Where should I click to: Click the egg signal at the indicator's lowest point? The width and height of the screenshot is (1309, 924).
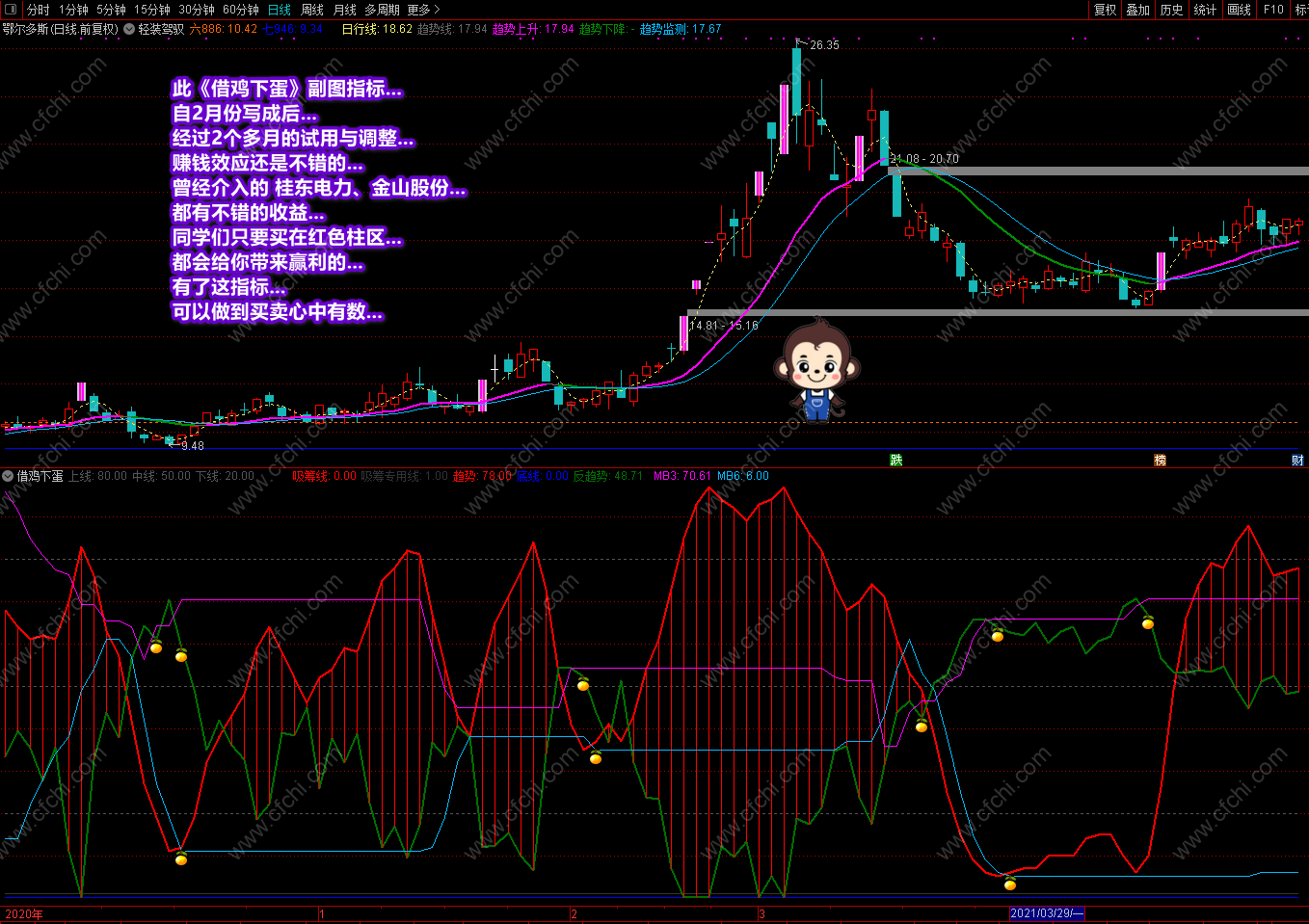click(x=1009, y=883)
